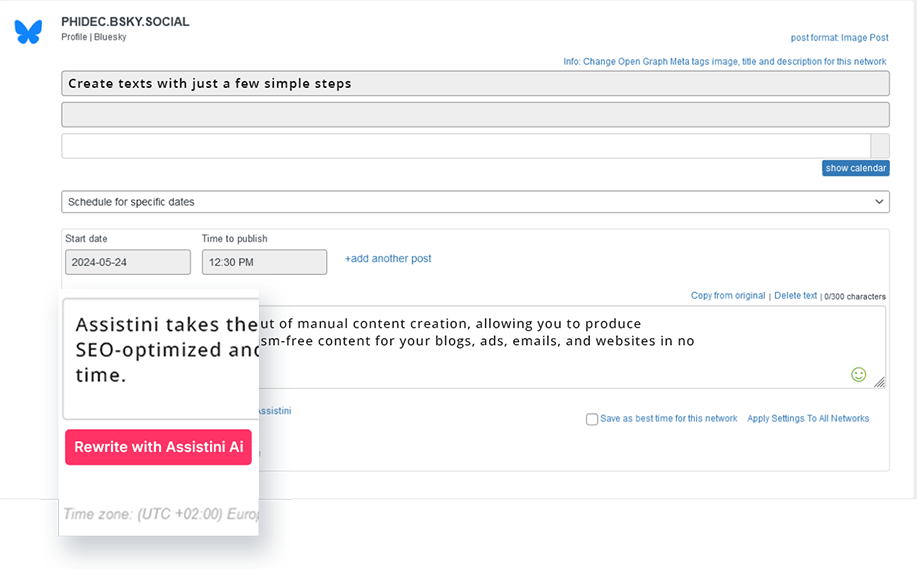Click the empty white URL input field
This screenshot has width=917, height=569.
466,146
